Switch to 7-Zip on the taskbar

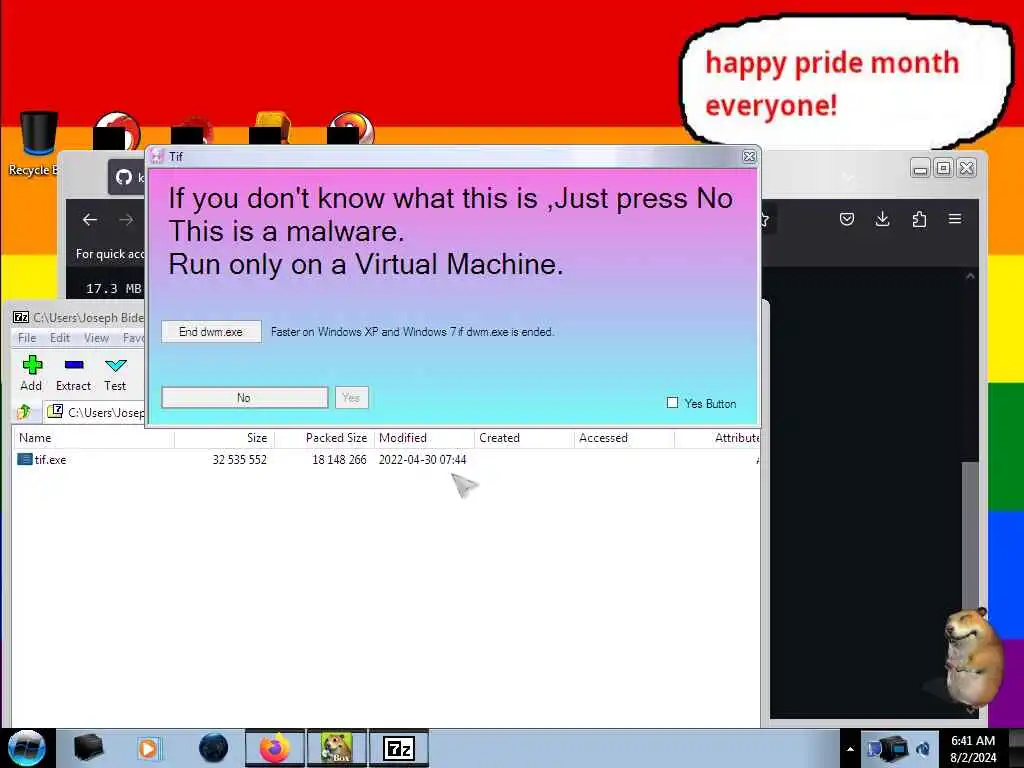(399, 748)
